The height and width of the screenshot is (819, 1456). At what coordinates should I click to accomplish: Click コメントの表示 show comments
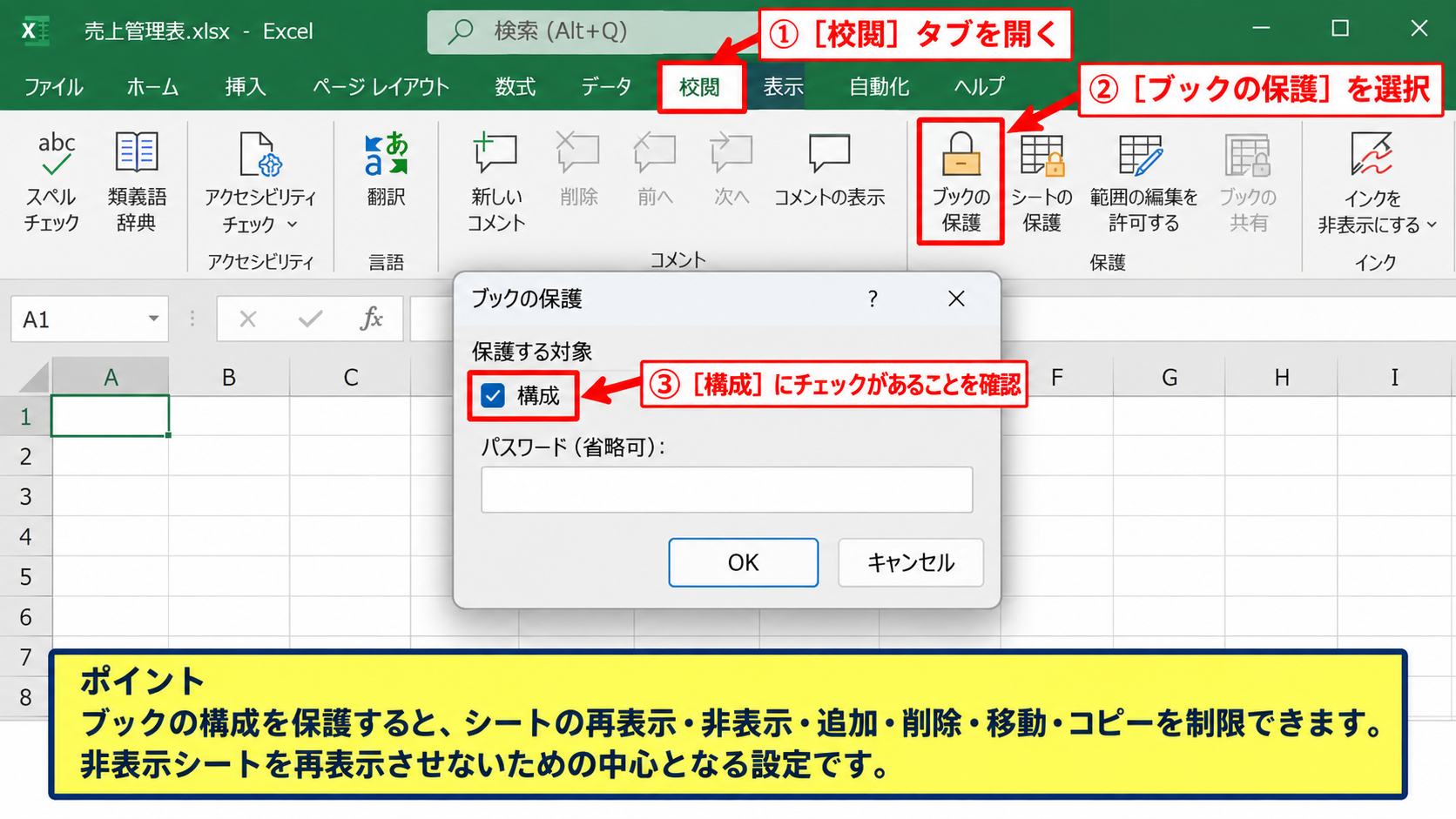pyautogui.click(x=829, y=171)
